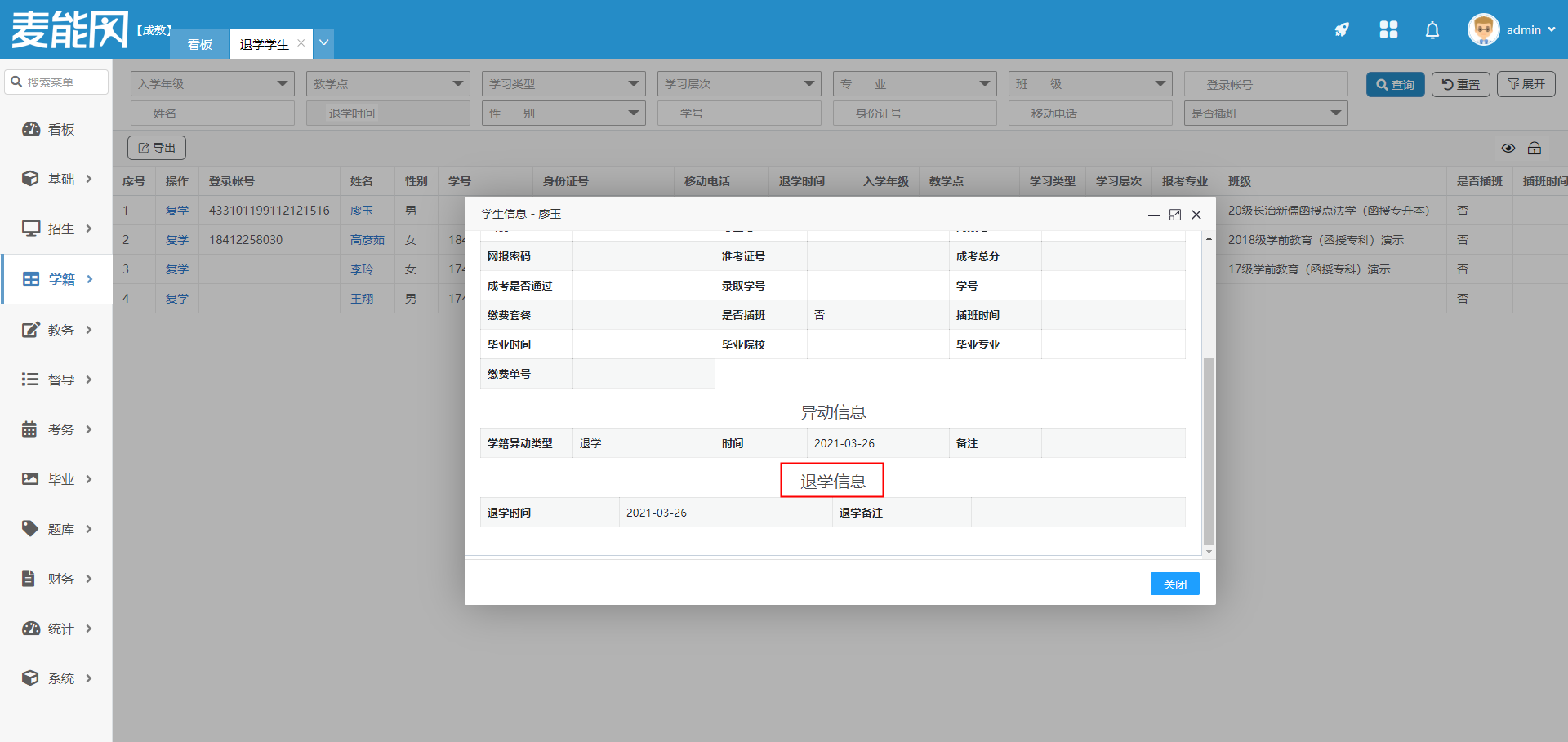Click the dialog vertical scrollbar thumb
The width and height of the screenshot is (1568, 742).
click(x=1209, y=449)
